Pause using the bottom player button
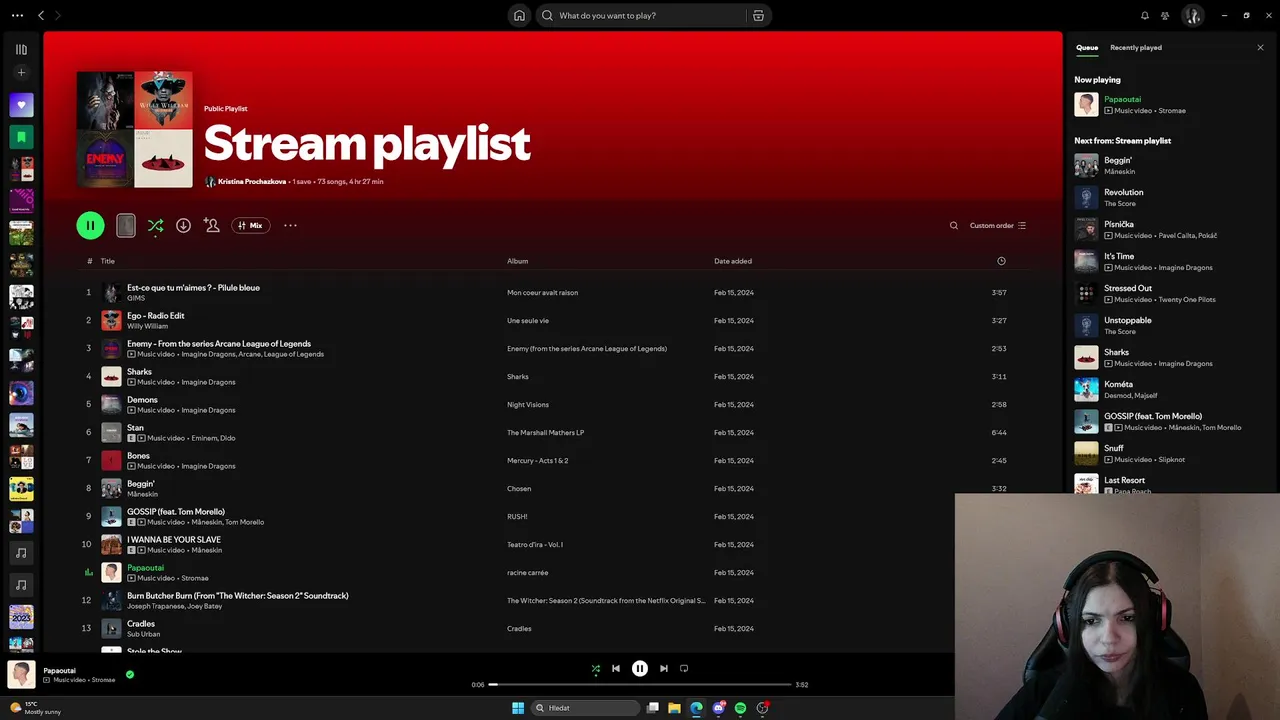This screenshot has width=1280, height=720. [640, 668]
